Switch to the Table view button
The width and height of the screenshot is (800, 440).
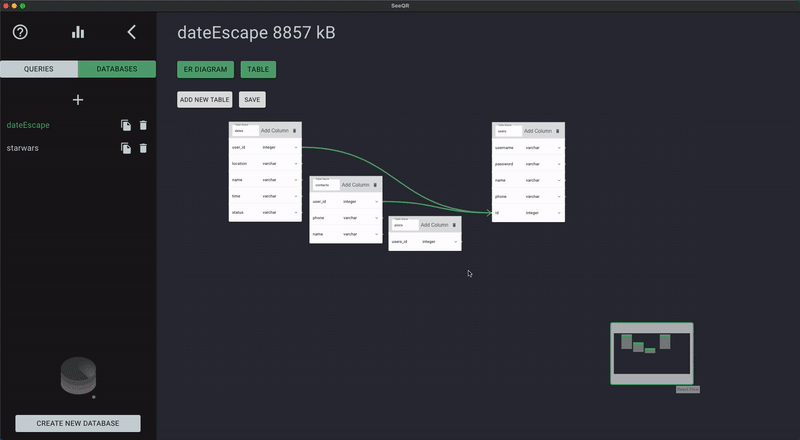258,69
